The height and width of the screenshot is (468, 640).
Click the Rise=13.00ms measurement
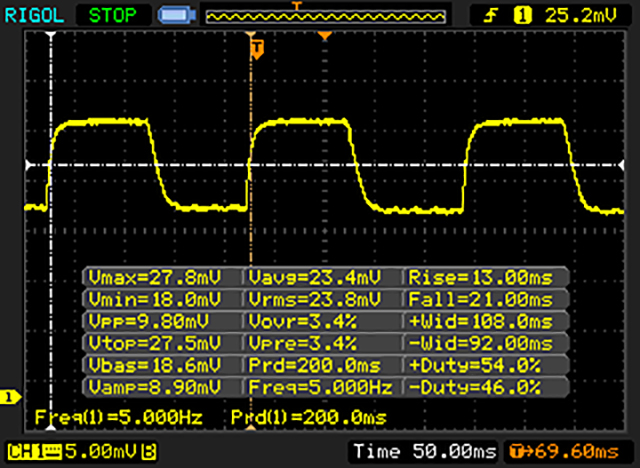pos(480,278)
